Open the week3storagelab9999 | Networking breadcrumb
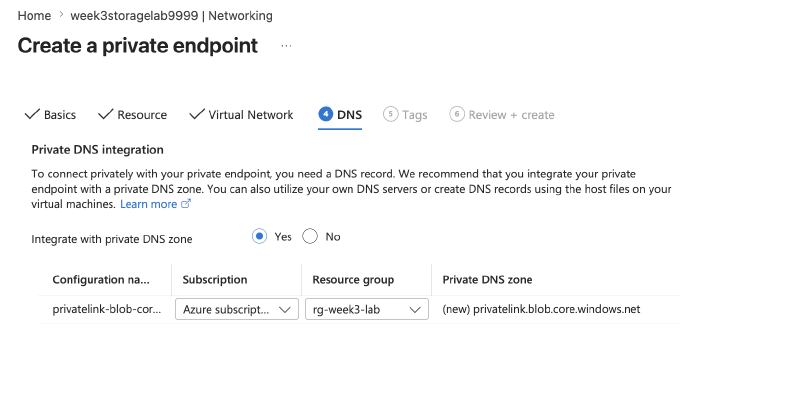Image resolution: width=800 pixels, height=410 pixels. 171,16
